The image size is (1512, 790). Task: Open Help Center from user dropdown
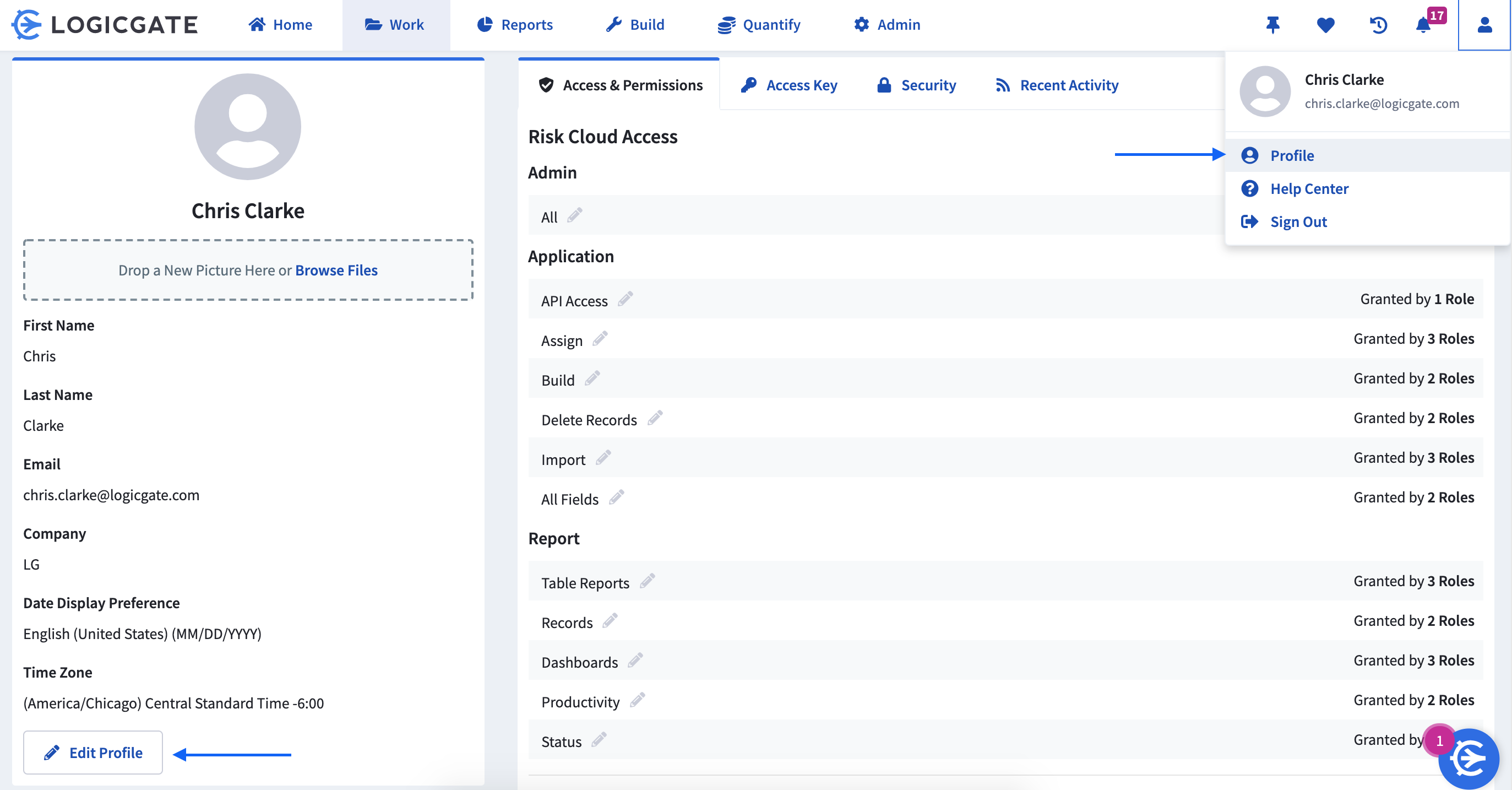tap(1367, 188)
